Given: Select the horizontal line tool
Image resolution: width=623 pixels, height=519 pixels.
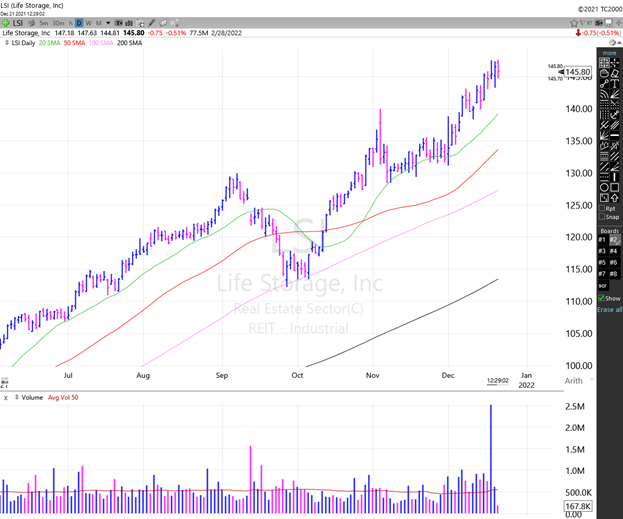Looking at the screenshot, I should 615,135.
